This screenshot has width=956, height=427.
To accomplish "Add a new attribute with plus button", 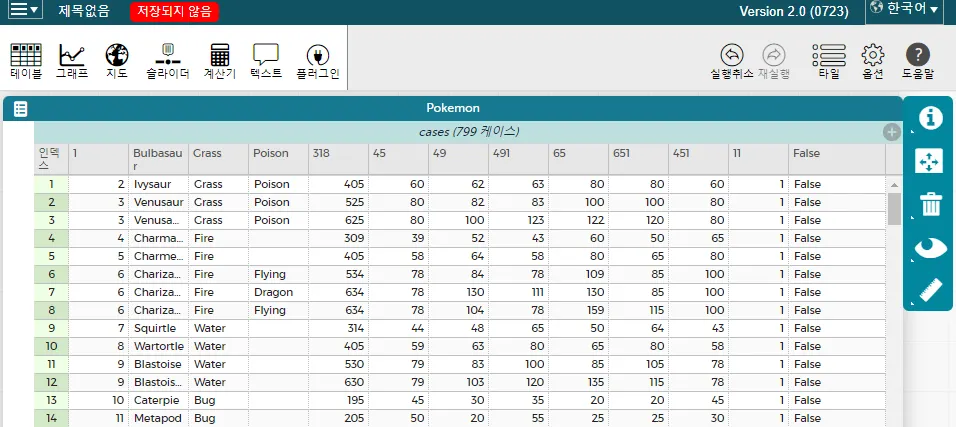I will point(892,132).
